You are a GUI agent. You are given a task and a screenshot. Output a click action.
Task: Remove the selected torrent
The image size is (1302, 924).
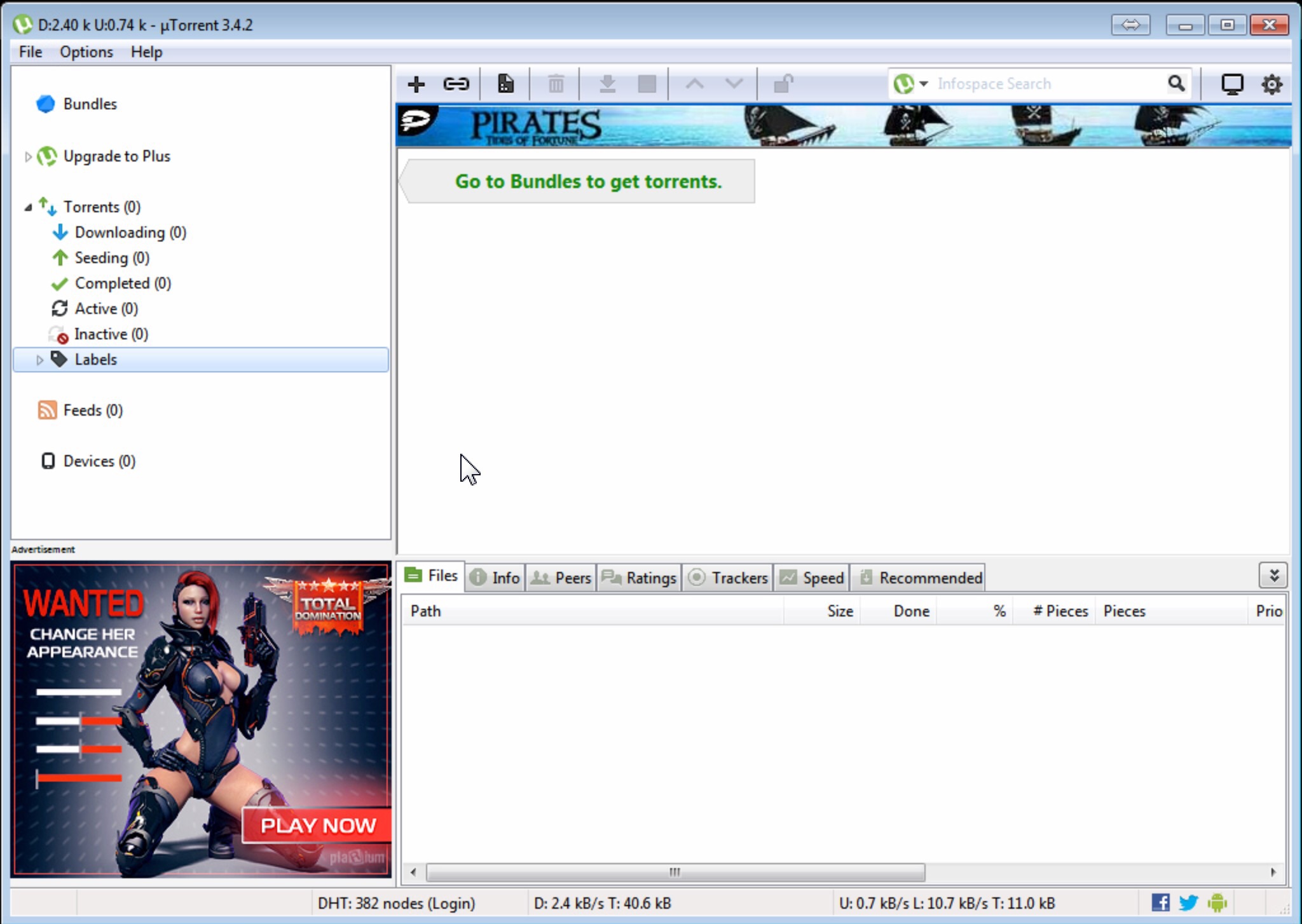click(x=556, y=83)
